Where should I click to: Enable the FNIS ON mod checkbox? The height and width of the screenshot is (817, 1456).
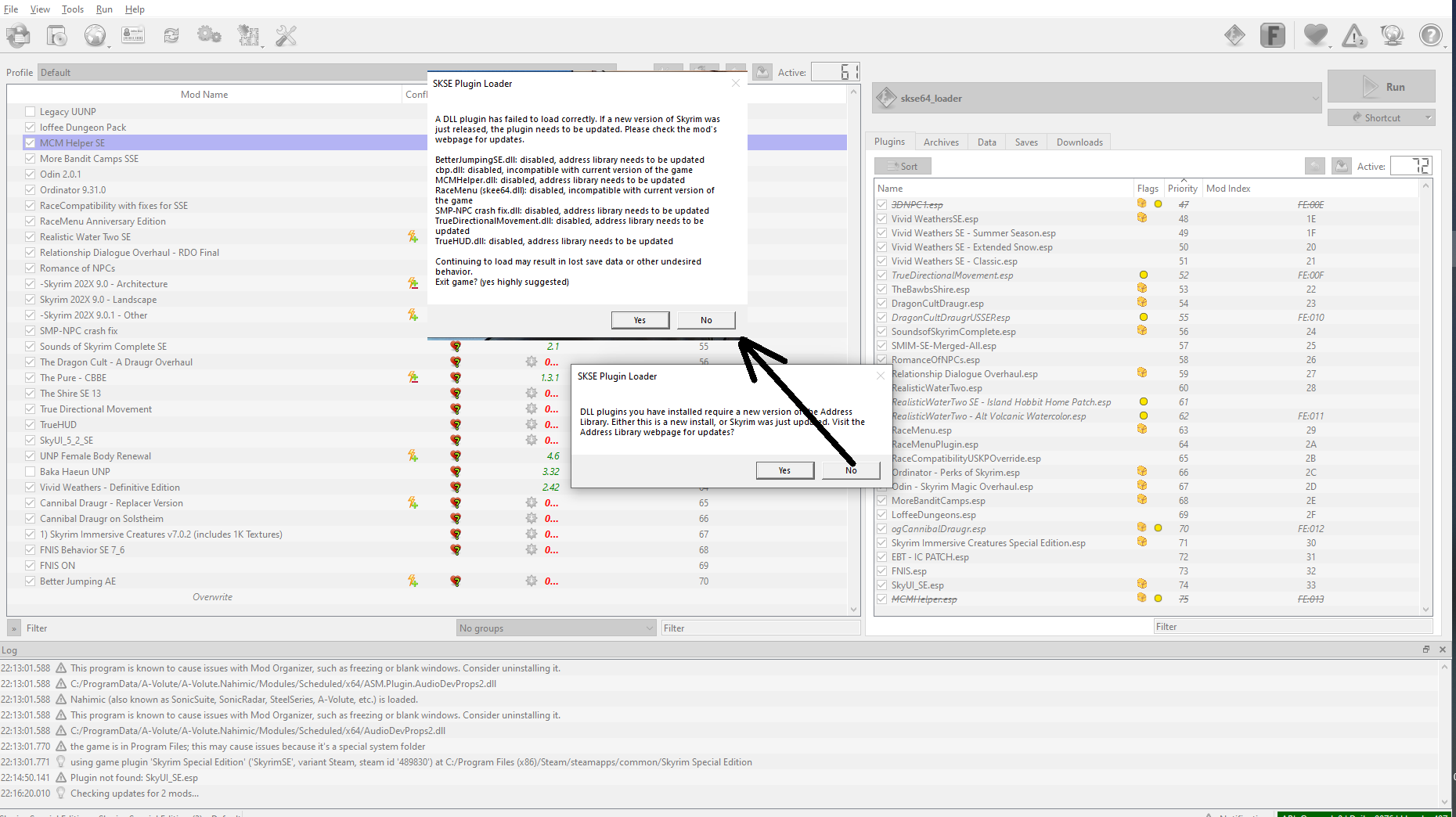(x=31, y=565)
